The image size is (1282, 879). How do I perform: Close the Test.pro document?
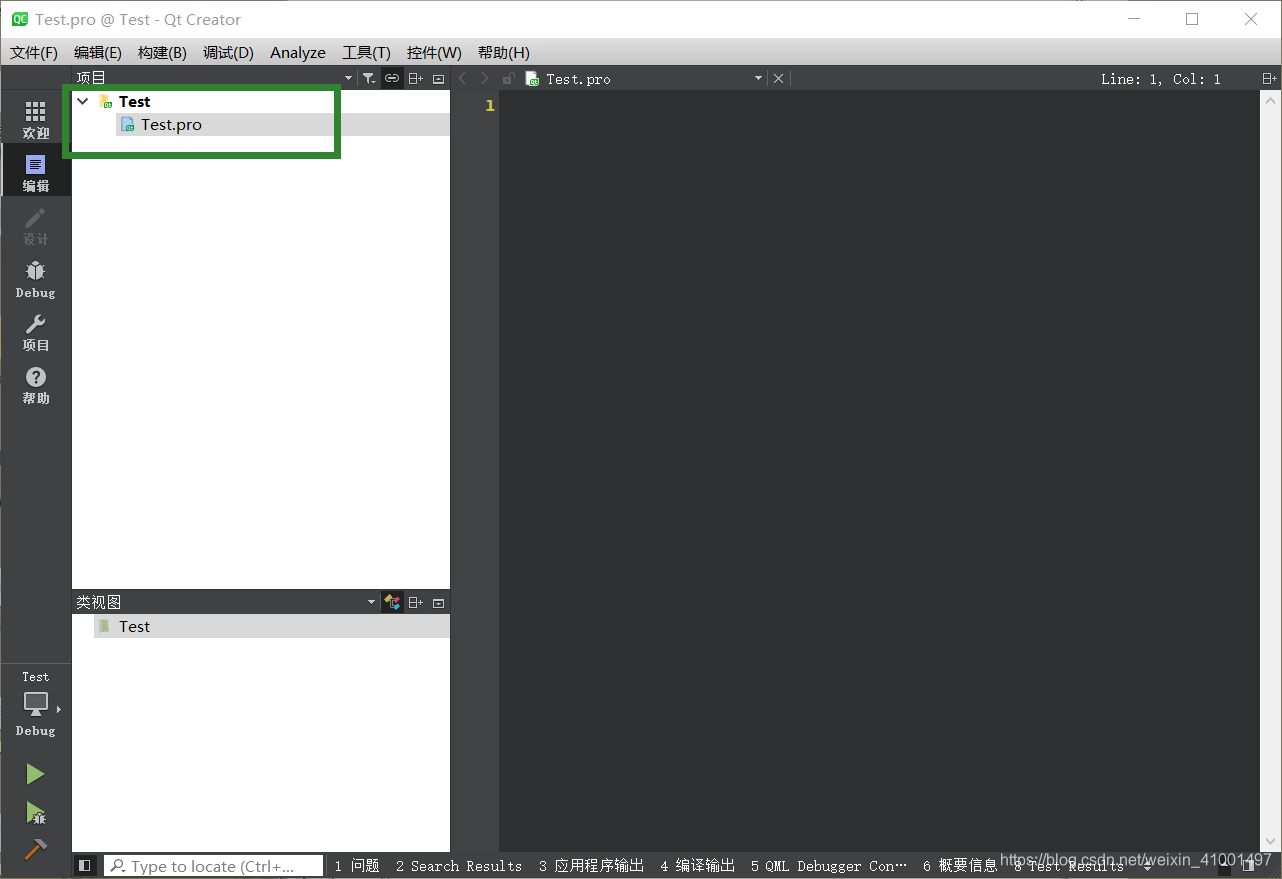(779, 78)
